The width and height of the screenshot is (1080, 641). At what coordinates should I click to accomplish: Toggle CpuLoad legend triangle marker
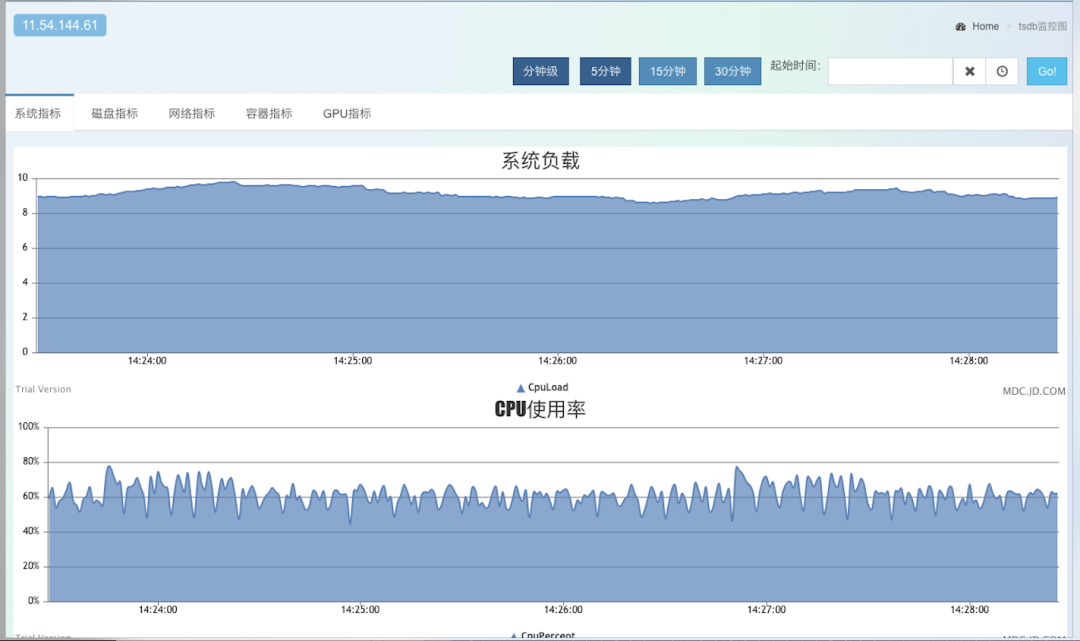coord(521,388)
